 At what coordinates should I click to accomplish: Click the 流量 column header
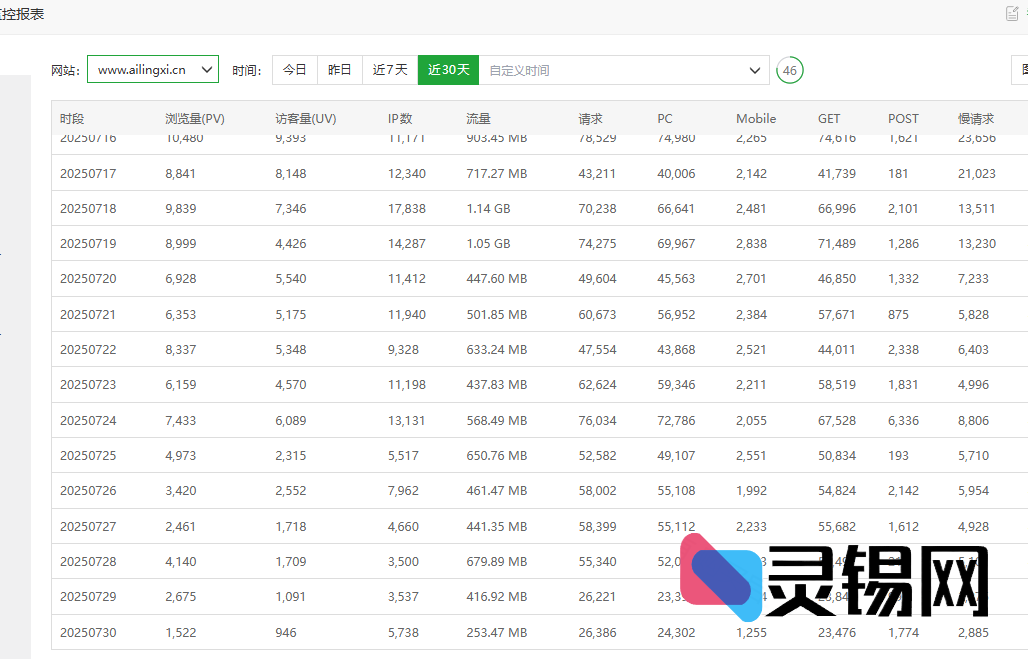[478, 118]
